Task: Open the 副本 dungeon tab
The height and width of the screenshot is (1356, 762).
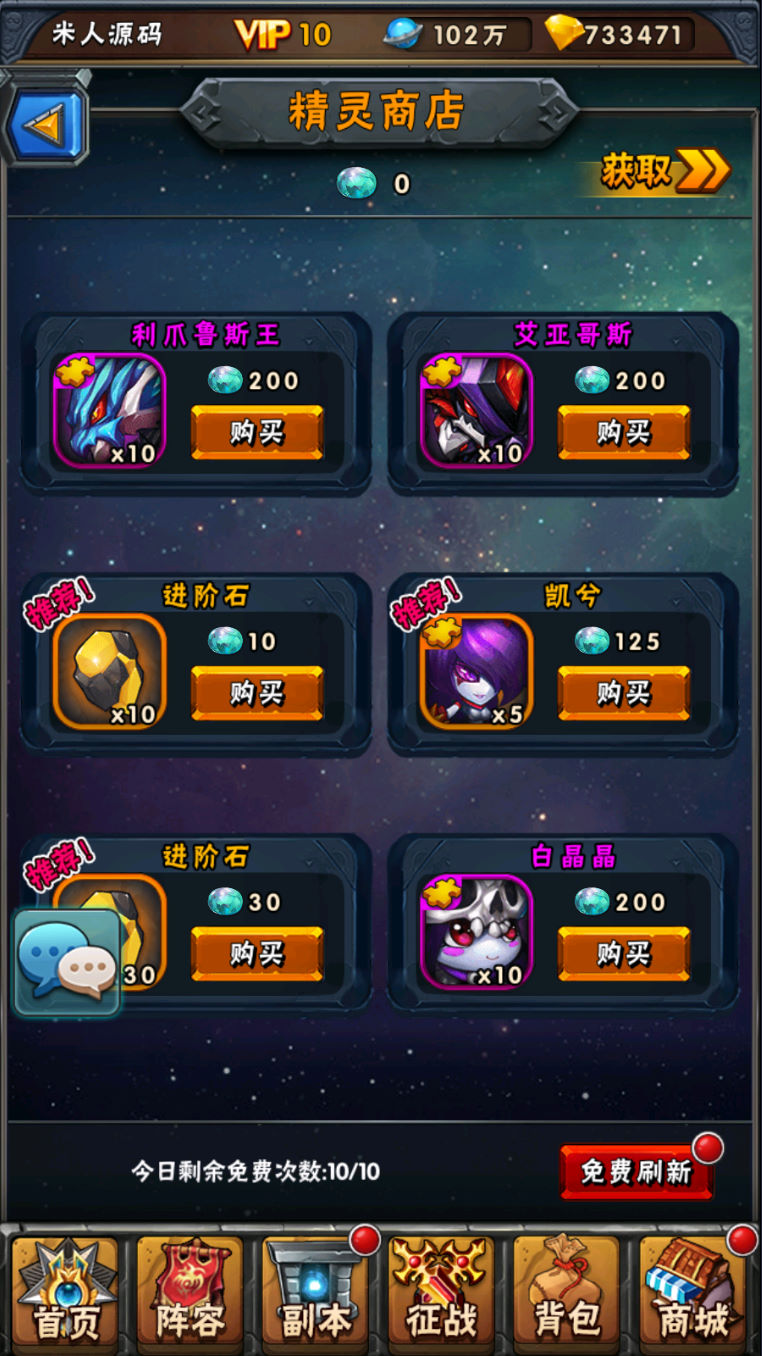Action: (316, 1289)
